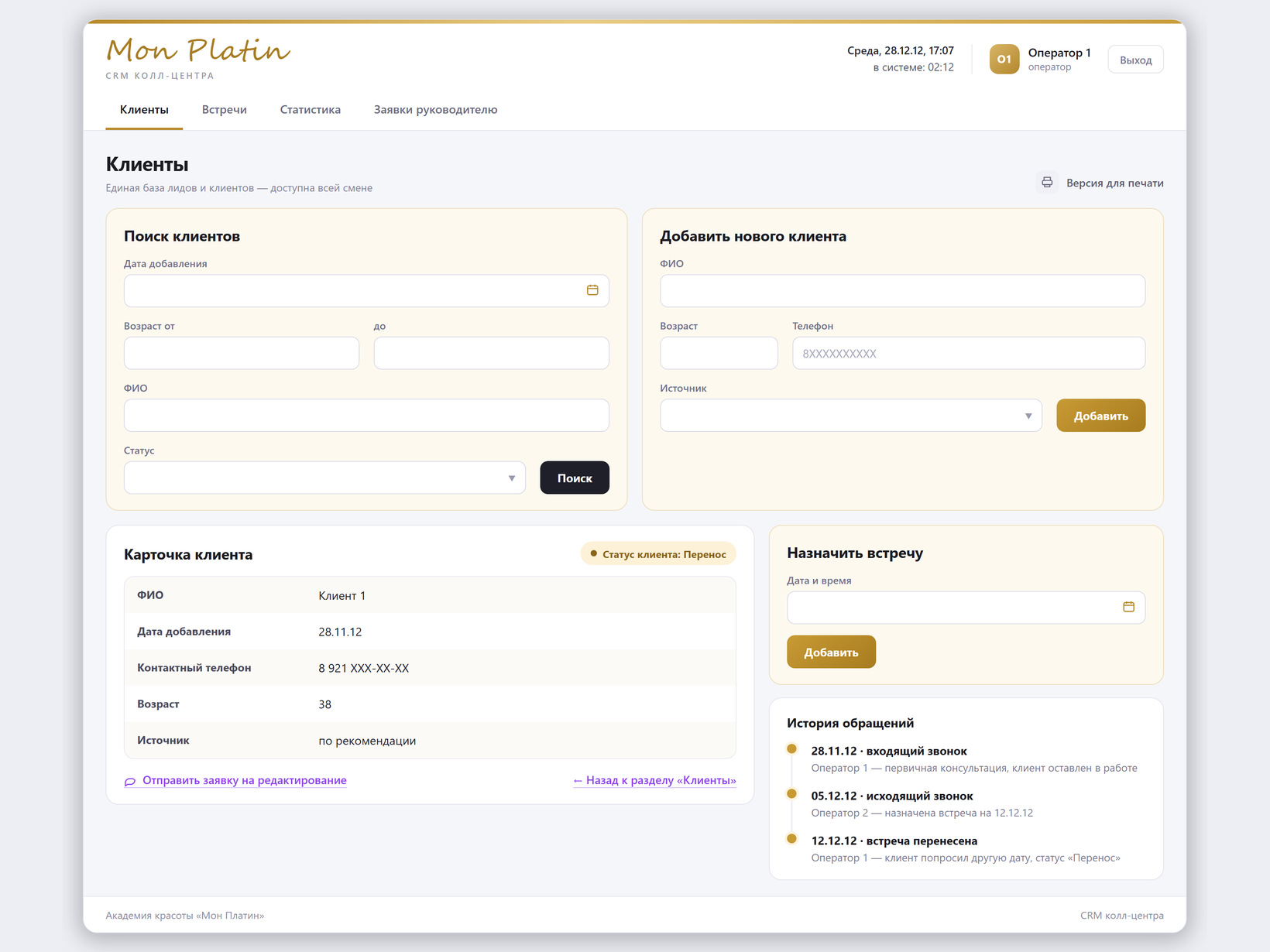Focus the Дата добавления search field
The width and height of the screenshot is (1270, 952).
point(366,291)
